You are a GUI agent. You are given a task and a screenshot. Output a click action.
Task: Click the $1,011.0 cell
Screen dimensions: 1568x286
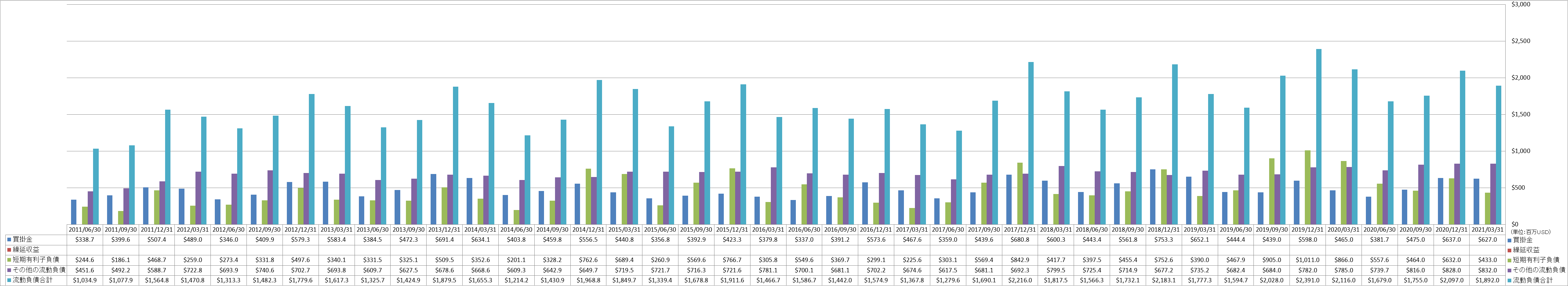click(1307, 260)
